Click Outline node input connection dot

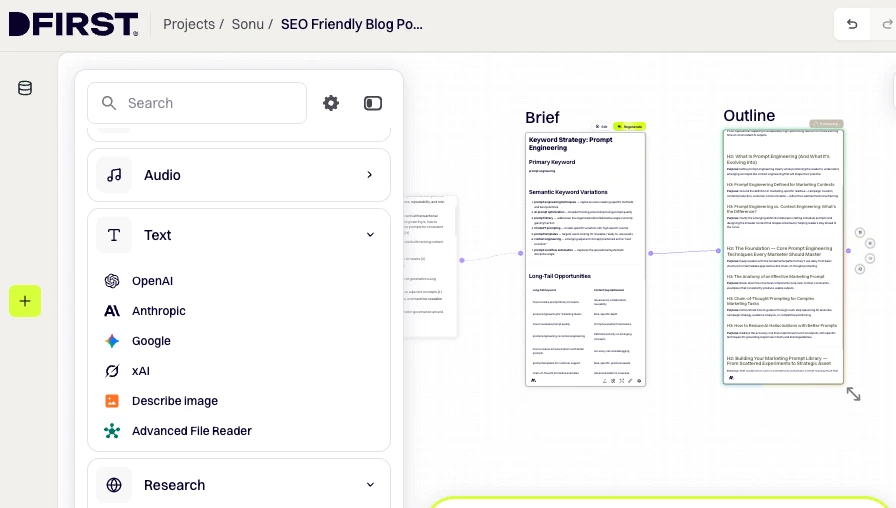[718, 250]
